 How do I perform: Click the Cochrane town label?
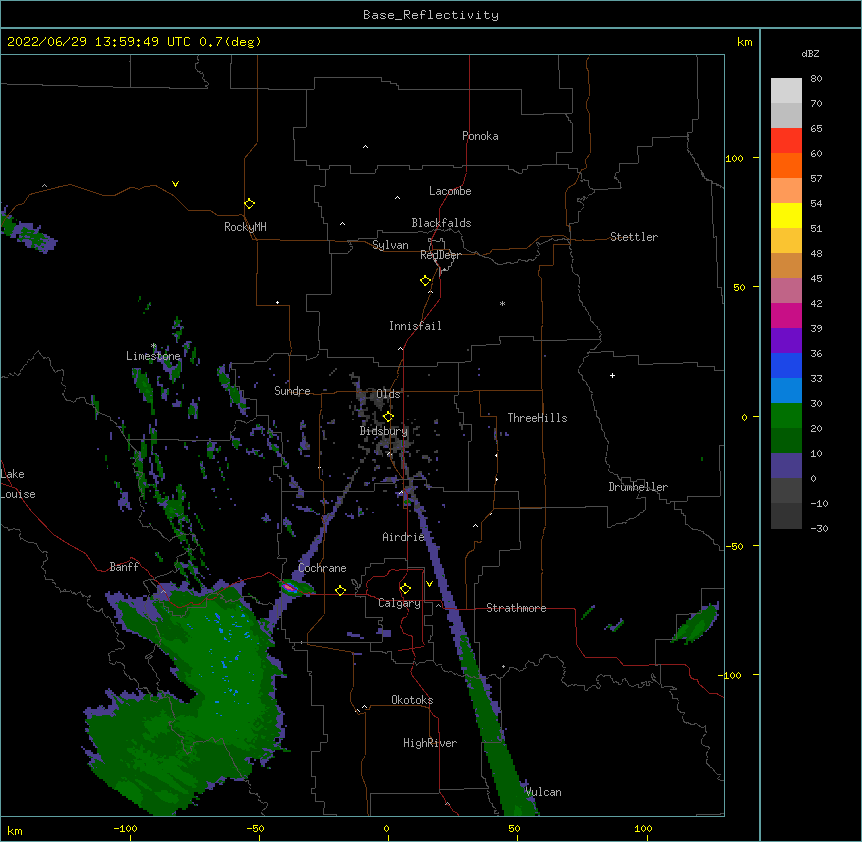pyautogui.click(x=322, y=568)
